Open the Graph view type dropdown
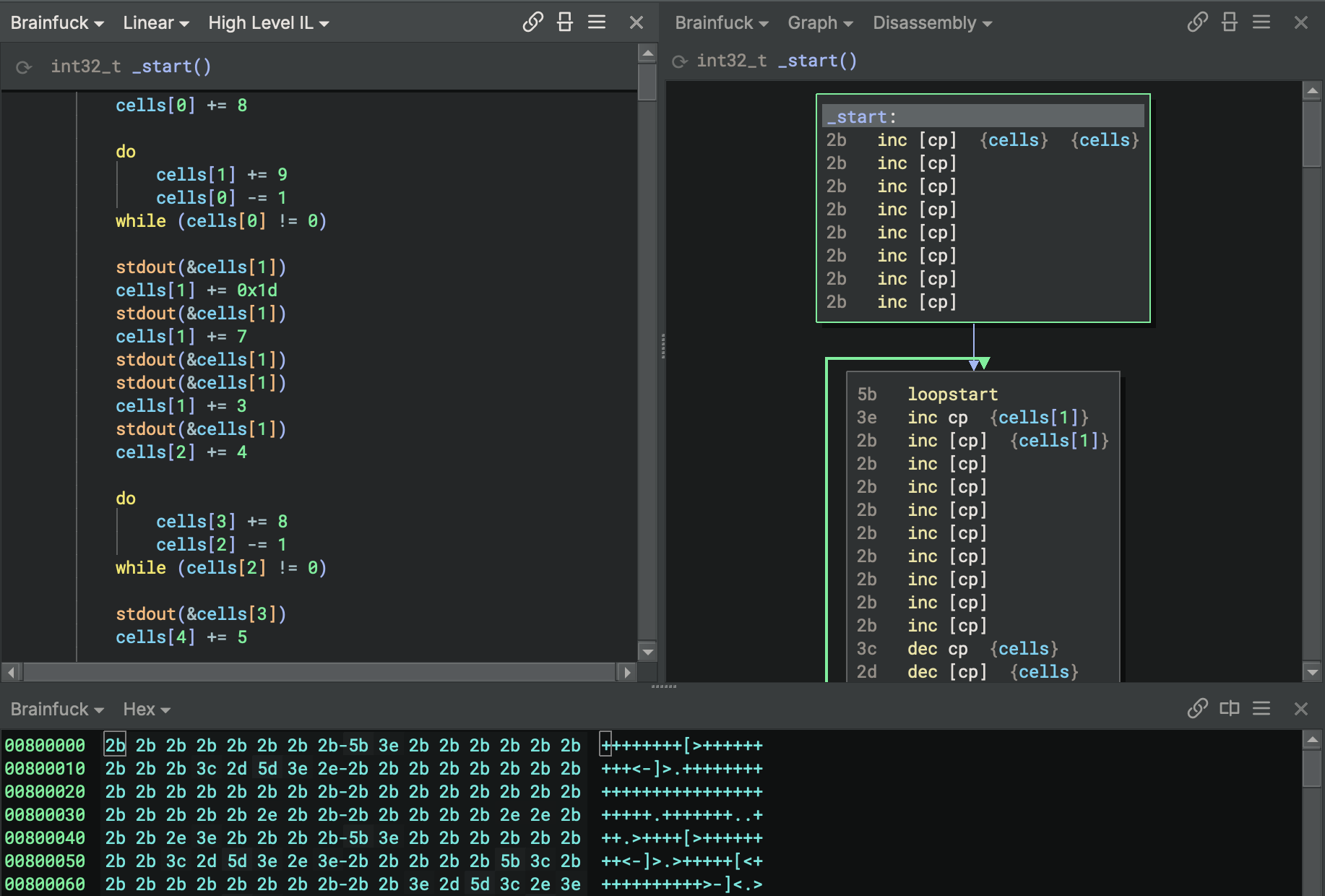1325x896 pixels. click(x=819, y=23)
